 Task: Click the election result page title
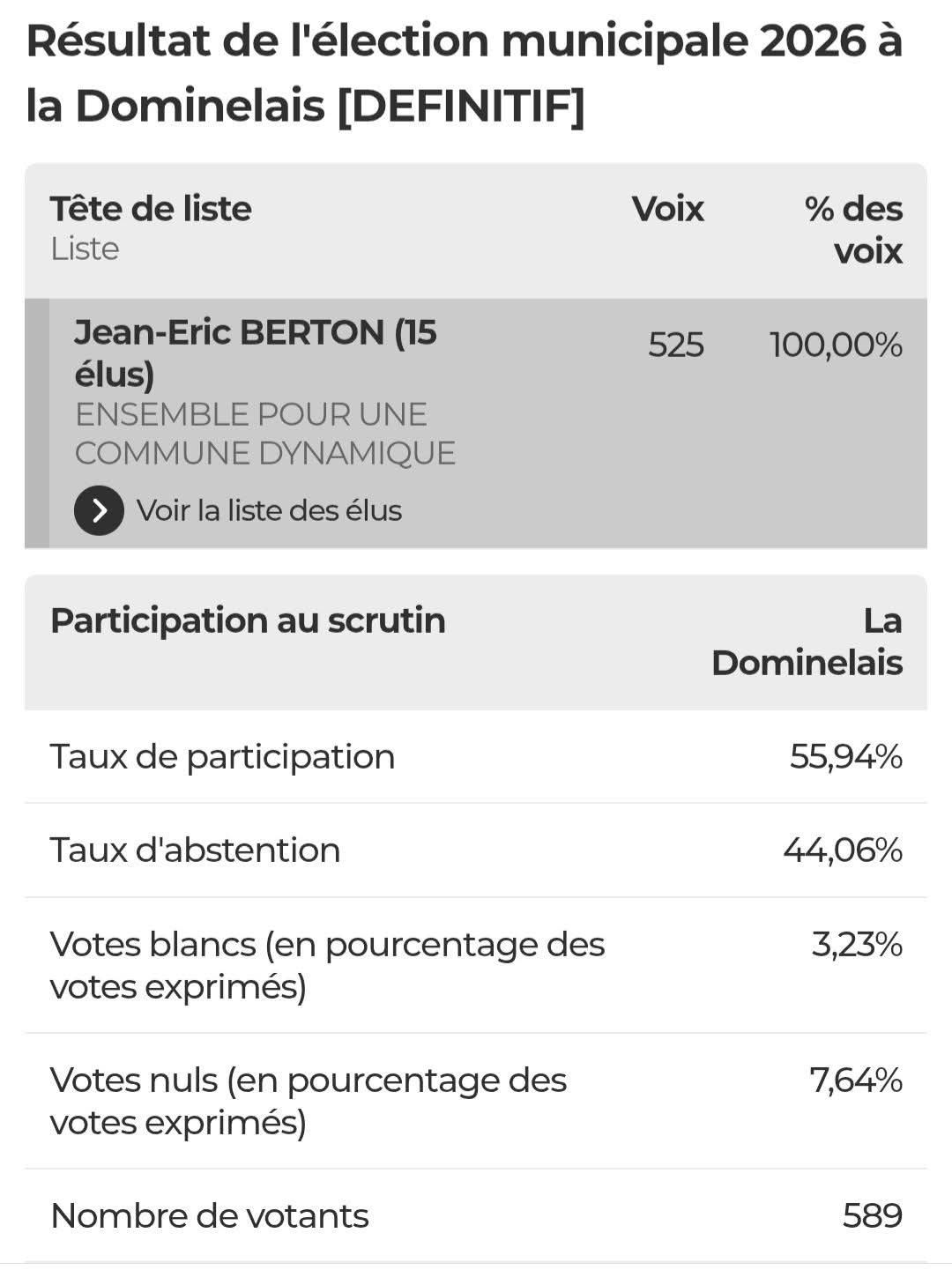click(465, 73)
